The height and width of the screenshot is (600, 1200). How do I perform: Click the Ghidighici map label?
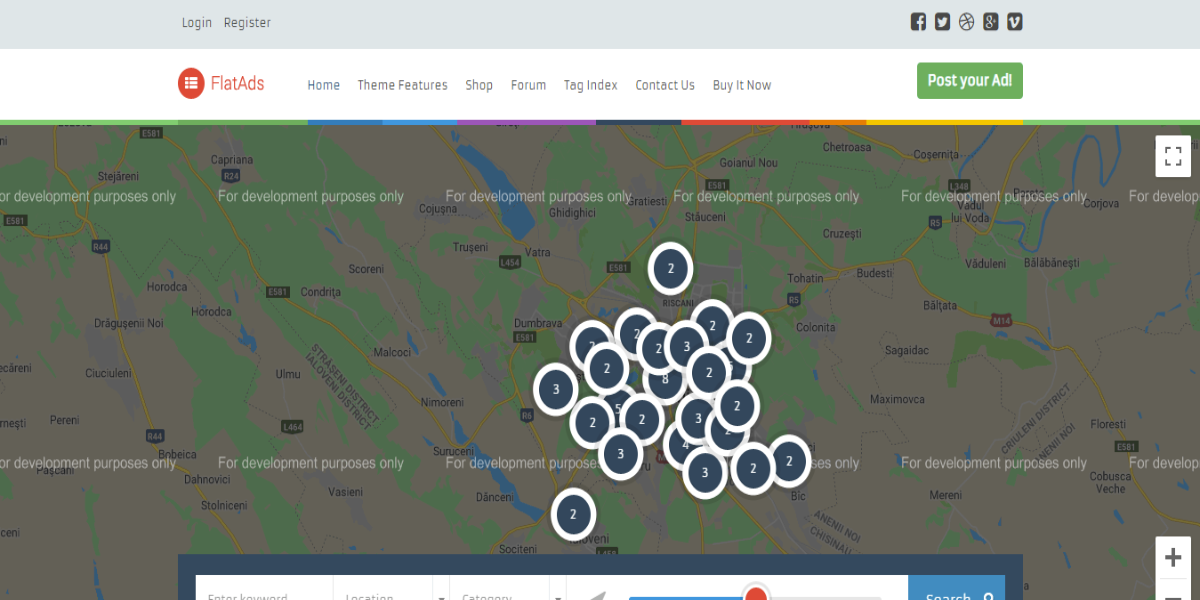[x=573, y=213]
